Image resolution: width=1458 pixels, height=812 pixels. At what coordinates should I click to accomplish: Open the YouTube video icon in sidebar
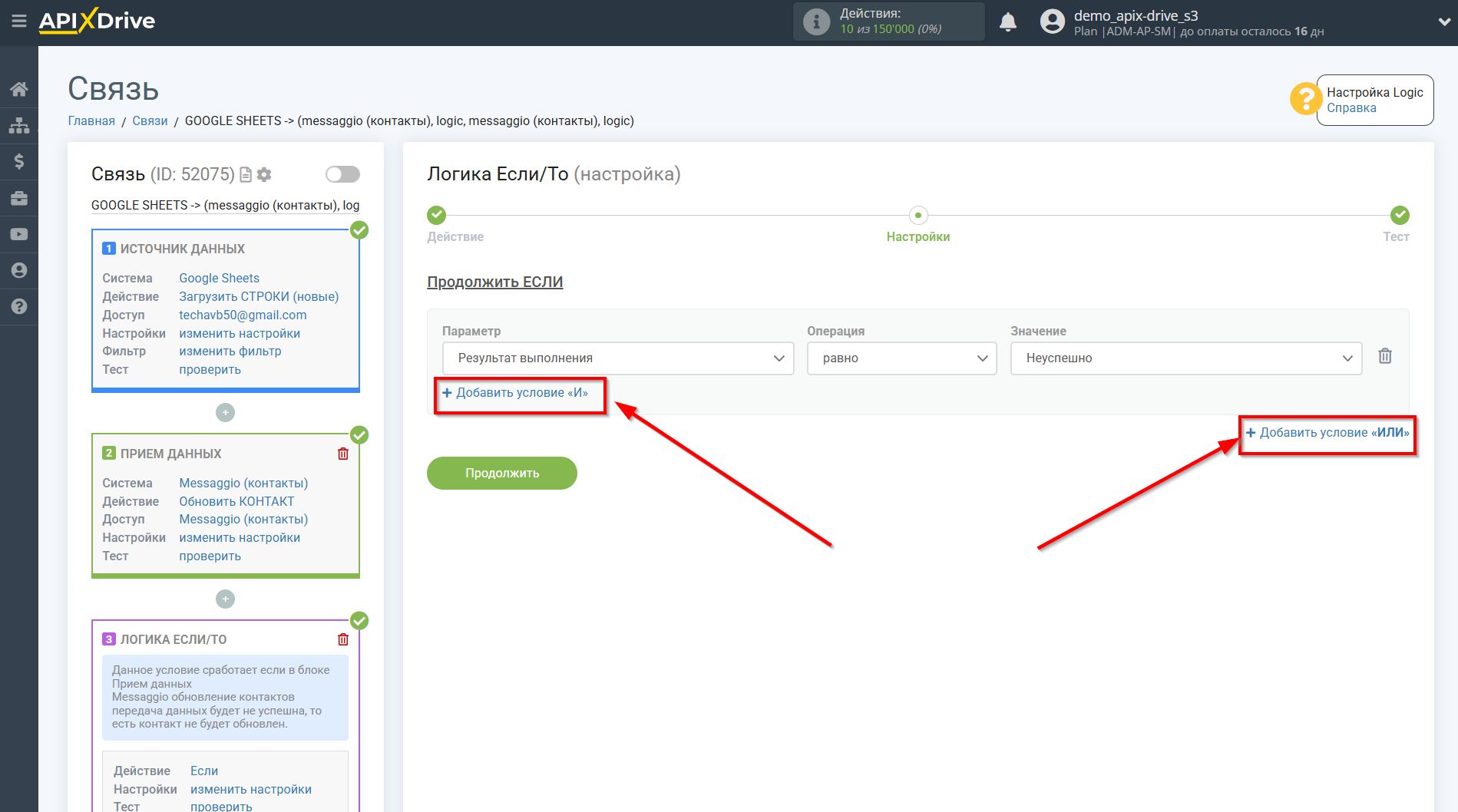[18, 234]
